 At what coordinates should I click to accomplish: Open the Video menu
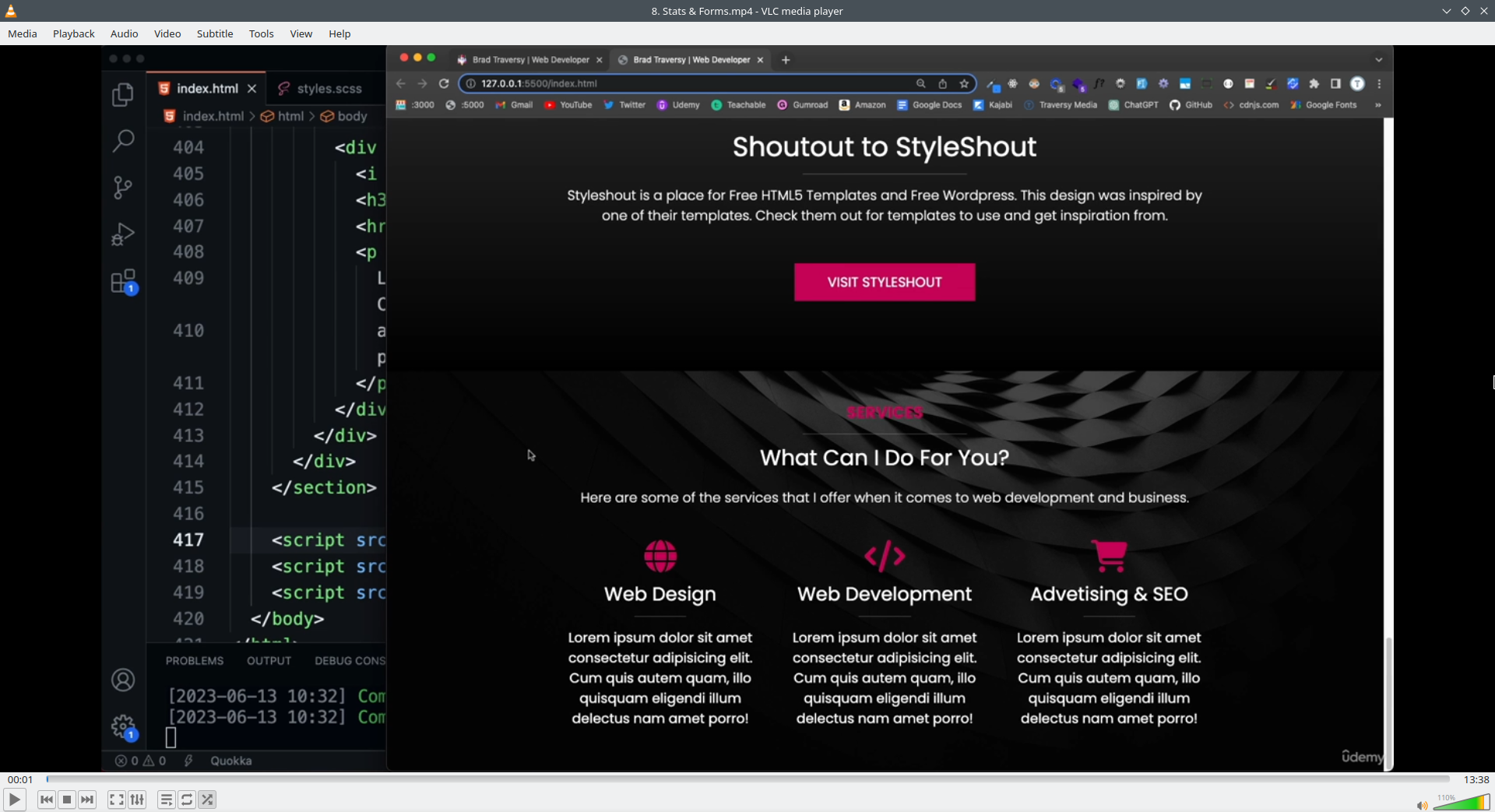(167, 33)
